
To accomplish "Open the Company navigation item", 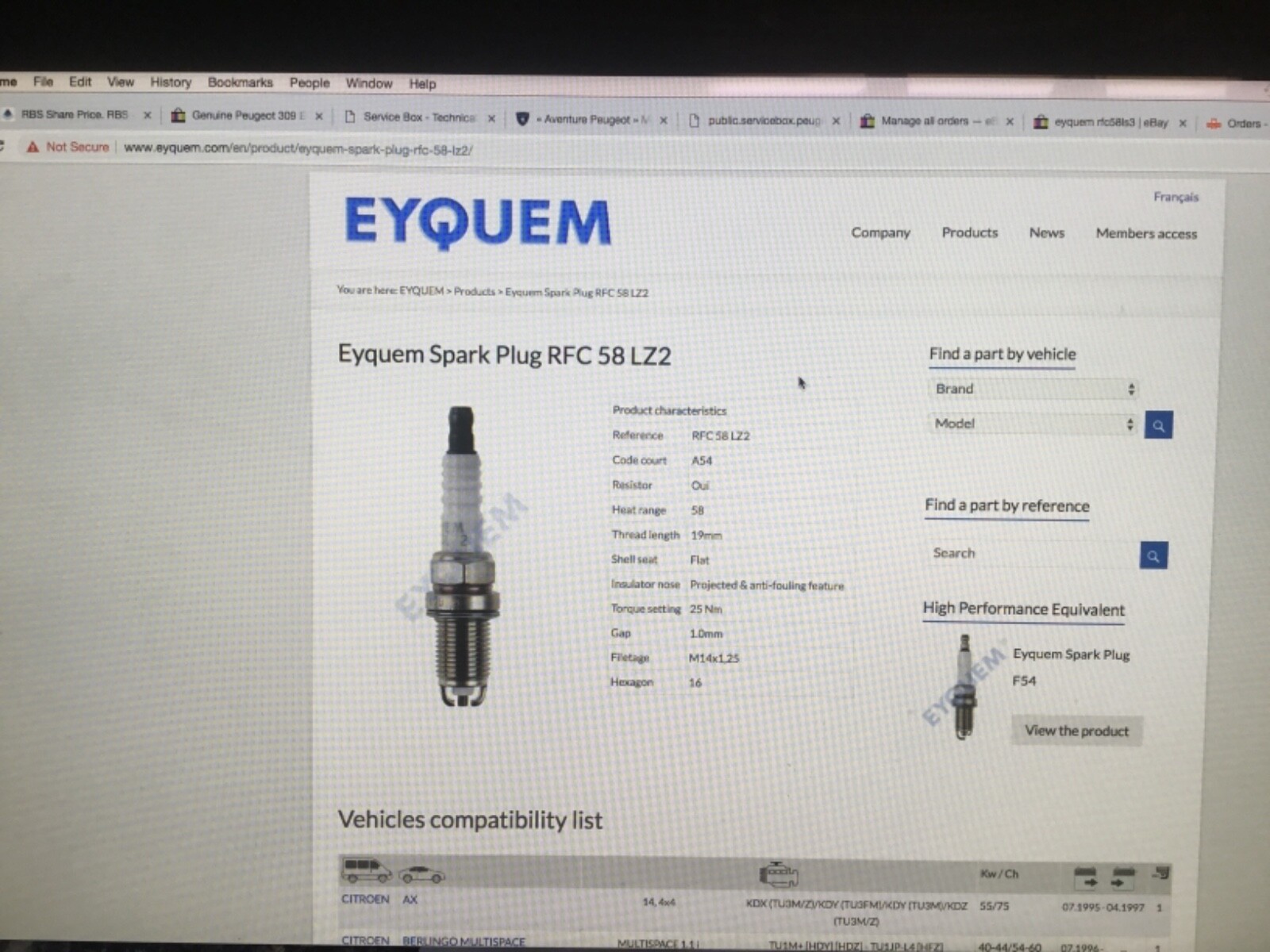I will tap(880, 232).
